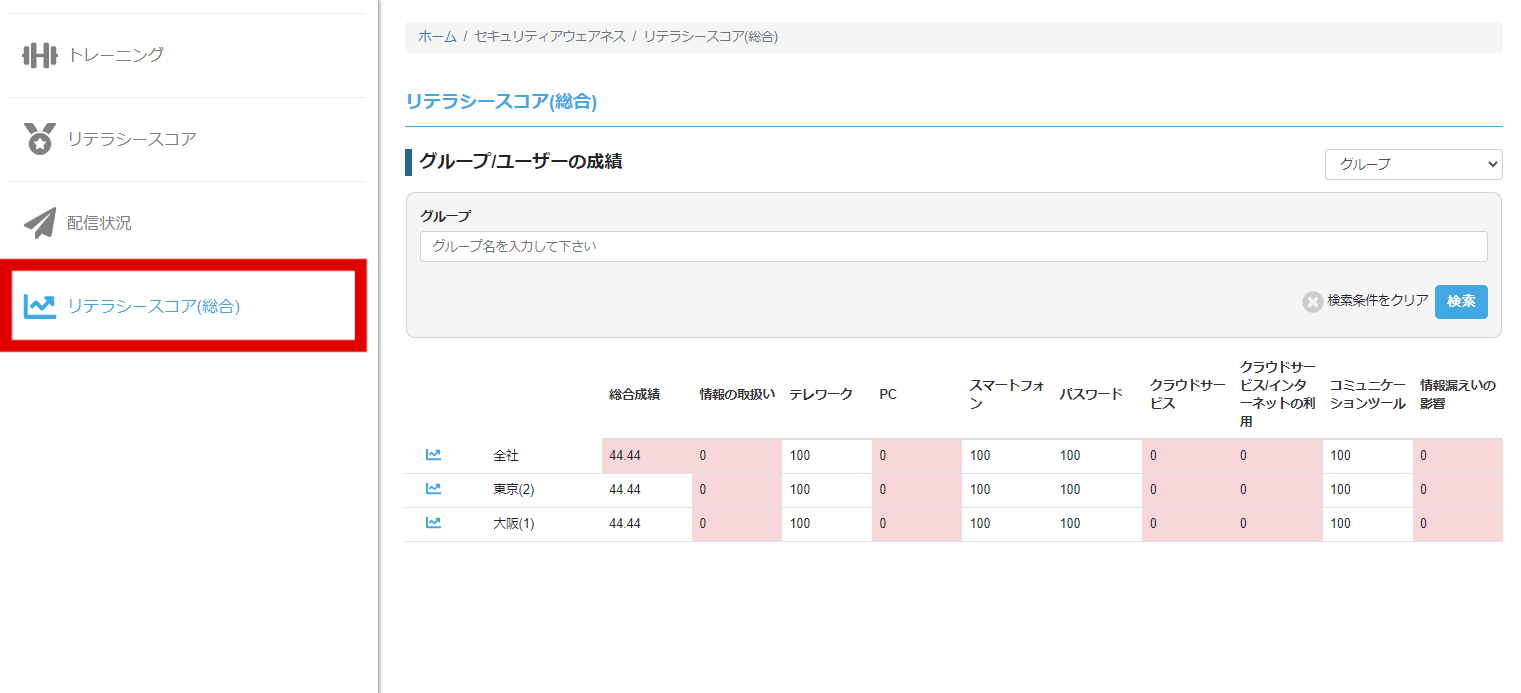Click リテラシースコア(総合) in the breadcrumb

(x=710, y=36)
